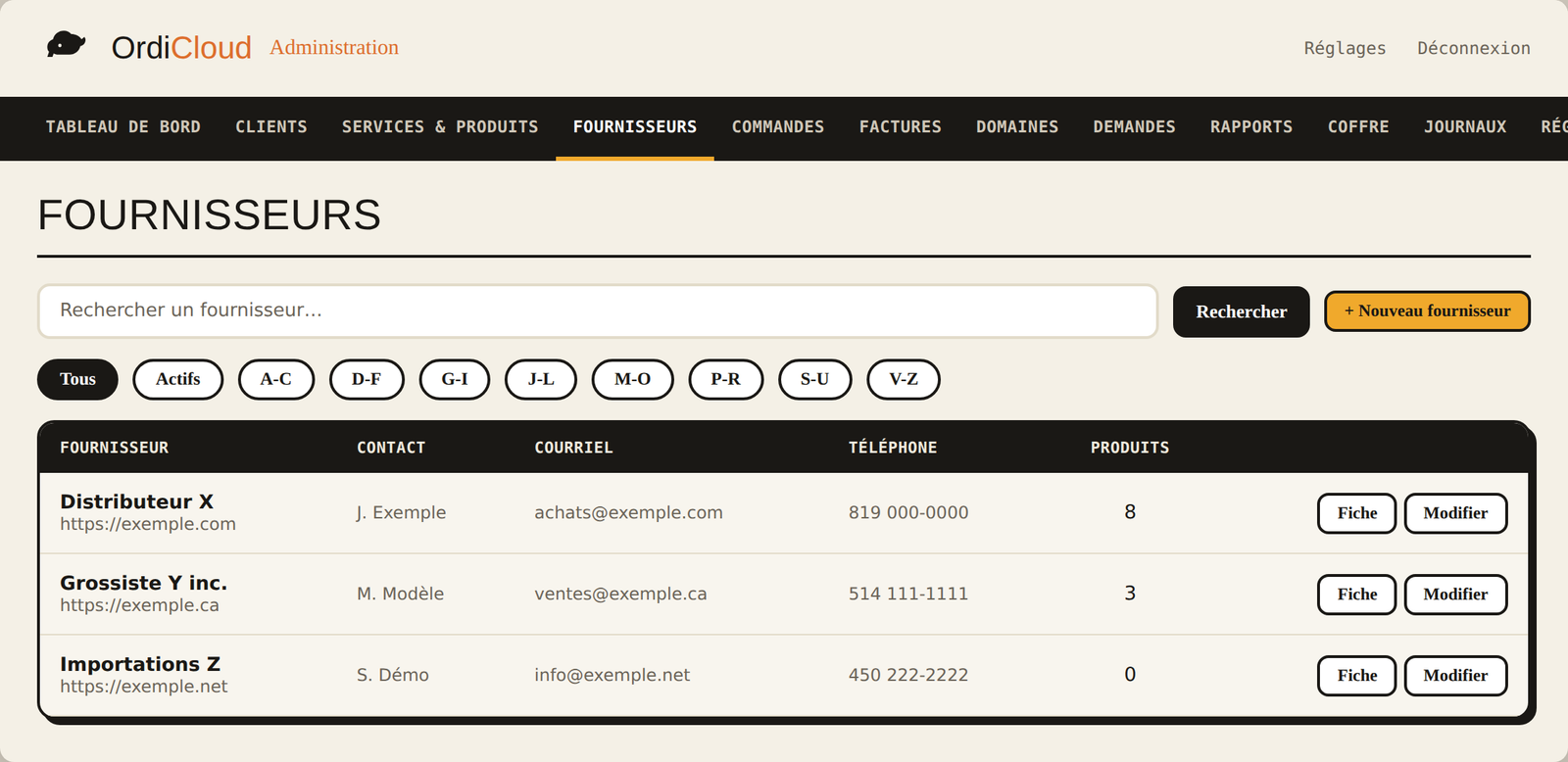This screenshot has width=1568, height=762.
Task: Filter suppliers by Actifs
Action: click(177, 379)
